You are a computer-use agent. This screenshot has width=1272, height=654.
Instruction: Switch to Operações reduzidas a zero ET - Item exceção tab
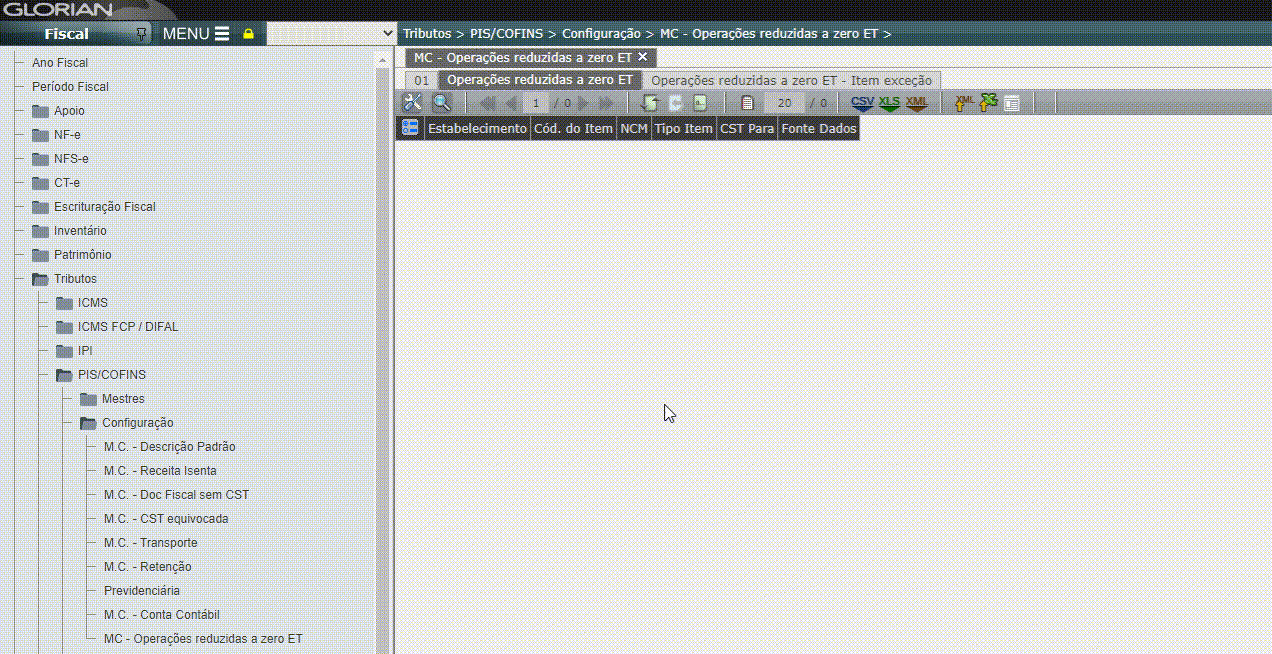pos(791,80)
